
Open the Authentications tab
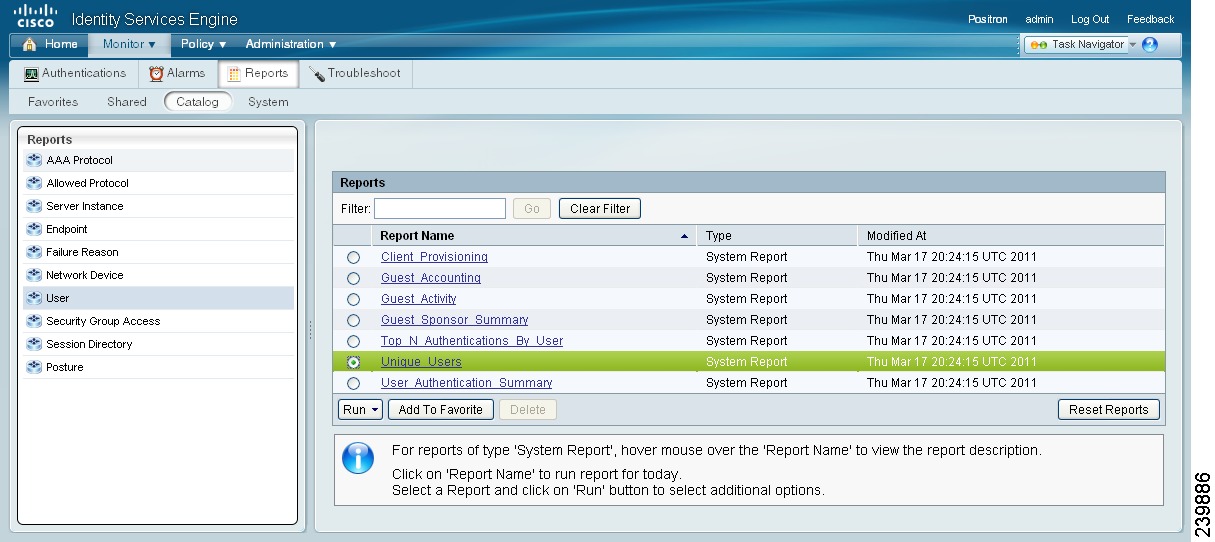tap(75, 74)
